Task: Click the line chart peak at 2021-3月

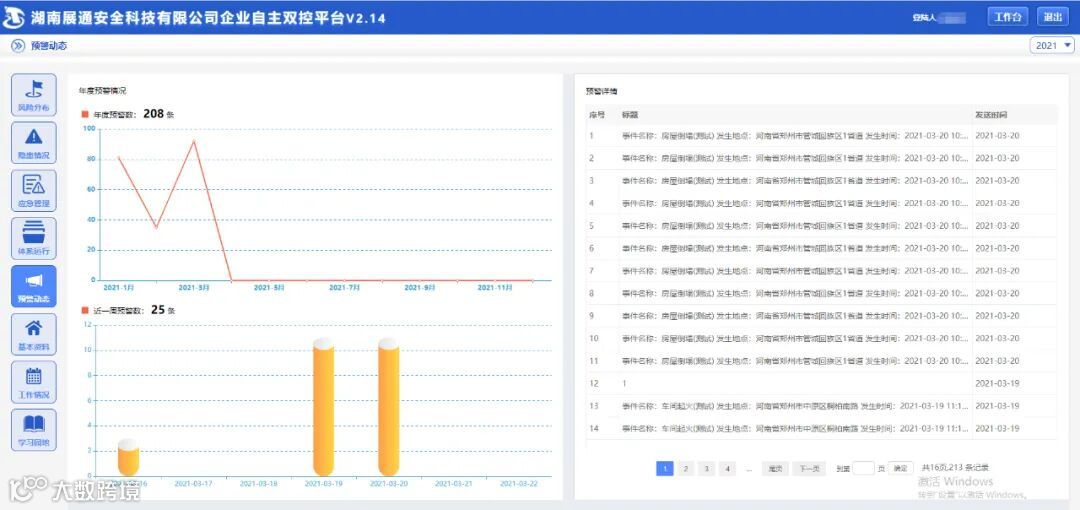Action: point(194,141)
